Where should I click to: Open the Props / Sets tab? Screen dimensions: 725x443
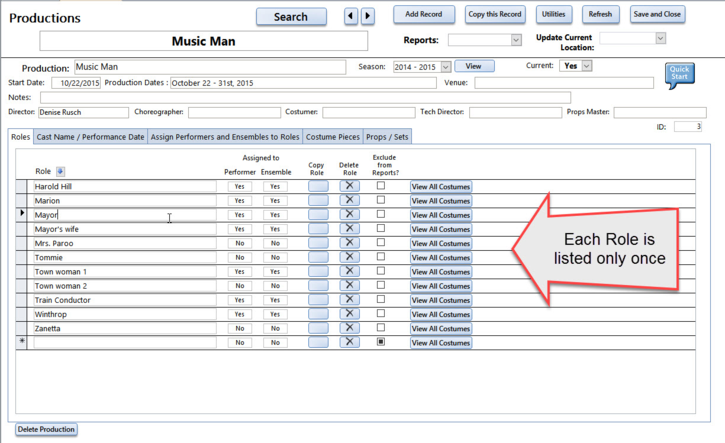[387, 137]
